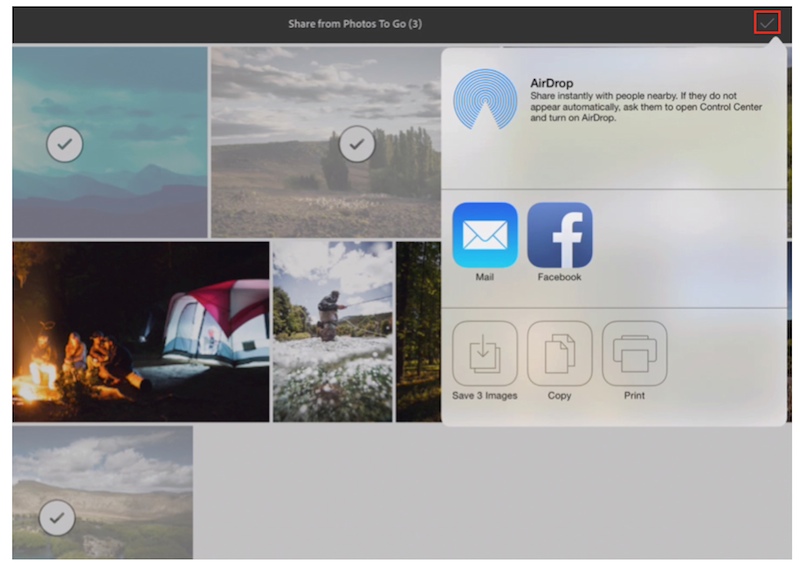The height and width of the screenshot is (567, 801).
Task: Click the AirDrop heading text
Action: tap(552, 83)
